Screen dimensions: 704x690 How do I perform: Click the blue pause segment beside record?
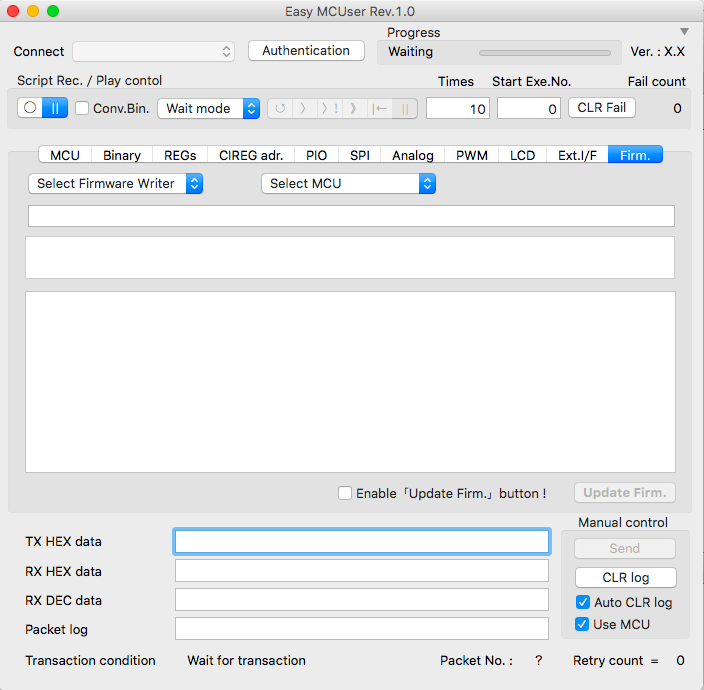55,108
